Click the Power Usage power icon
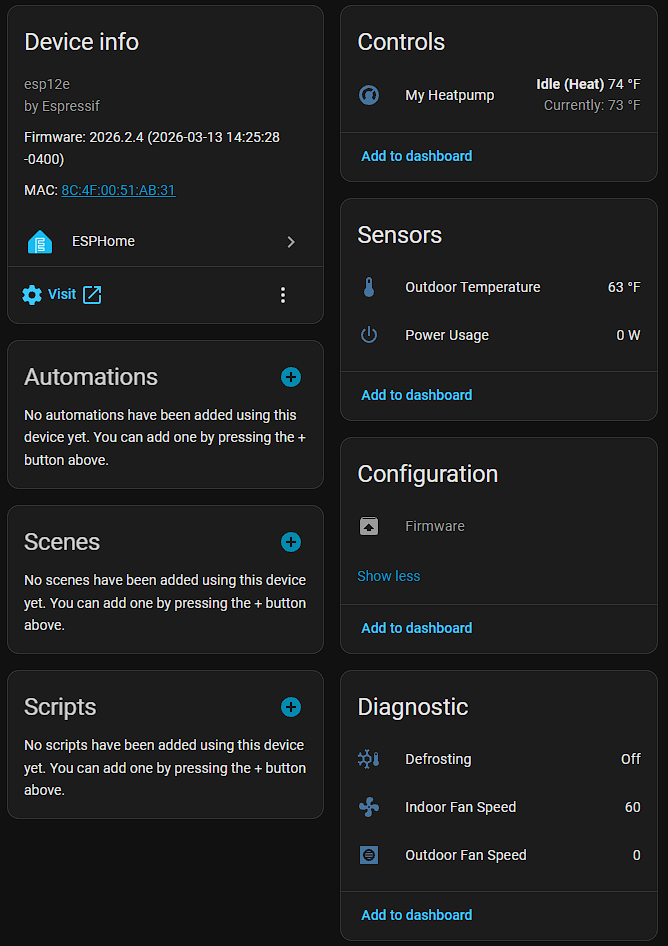The height and width of the screenshot is (946, 668). coord(369,335)
